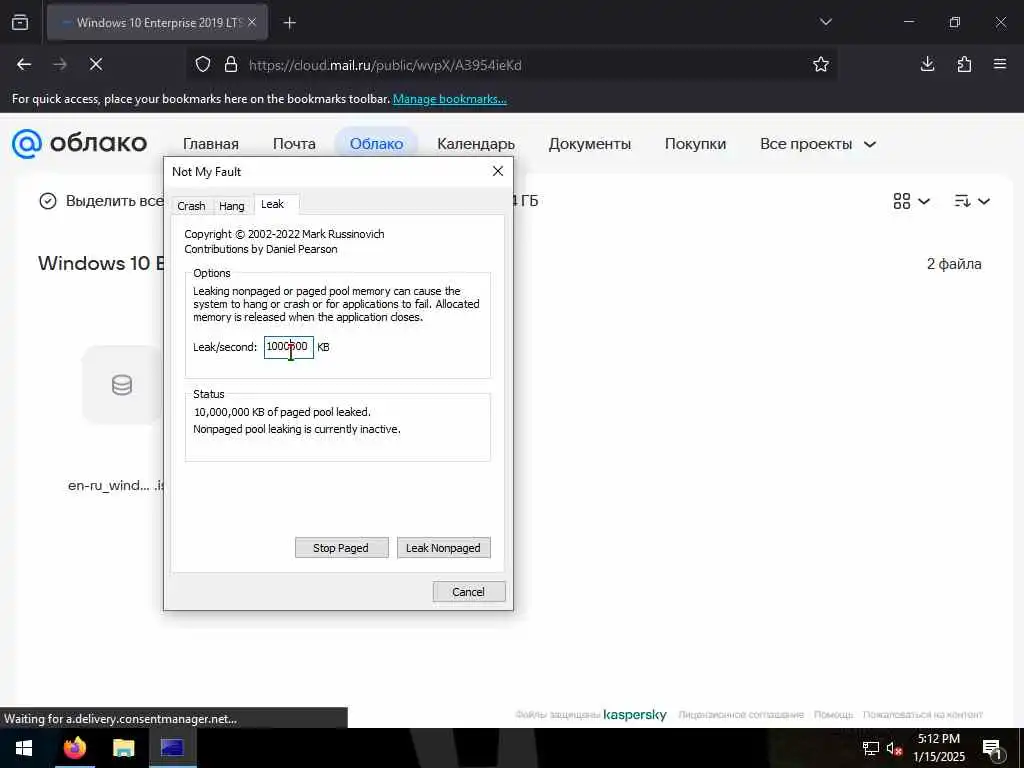Click the en-ru_wind file thumbnail icon
Viewport: 1024px width, 768px height.
pyautogui.click(x=121, y=385)
